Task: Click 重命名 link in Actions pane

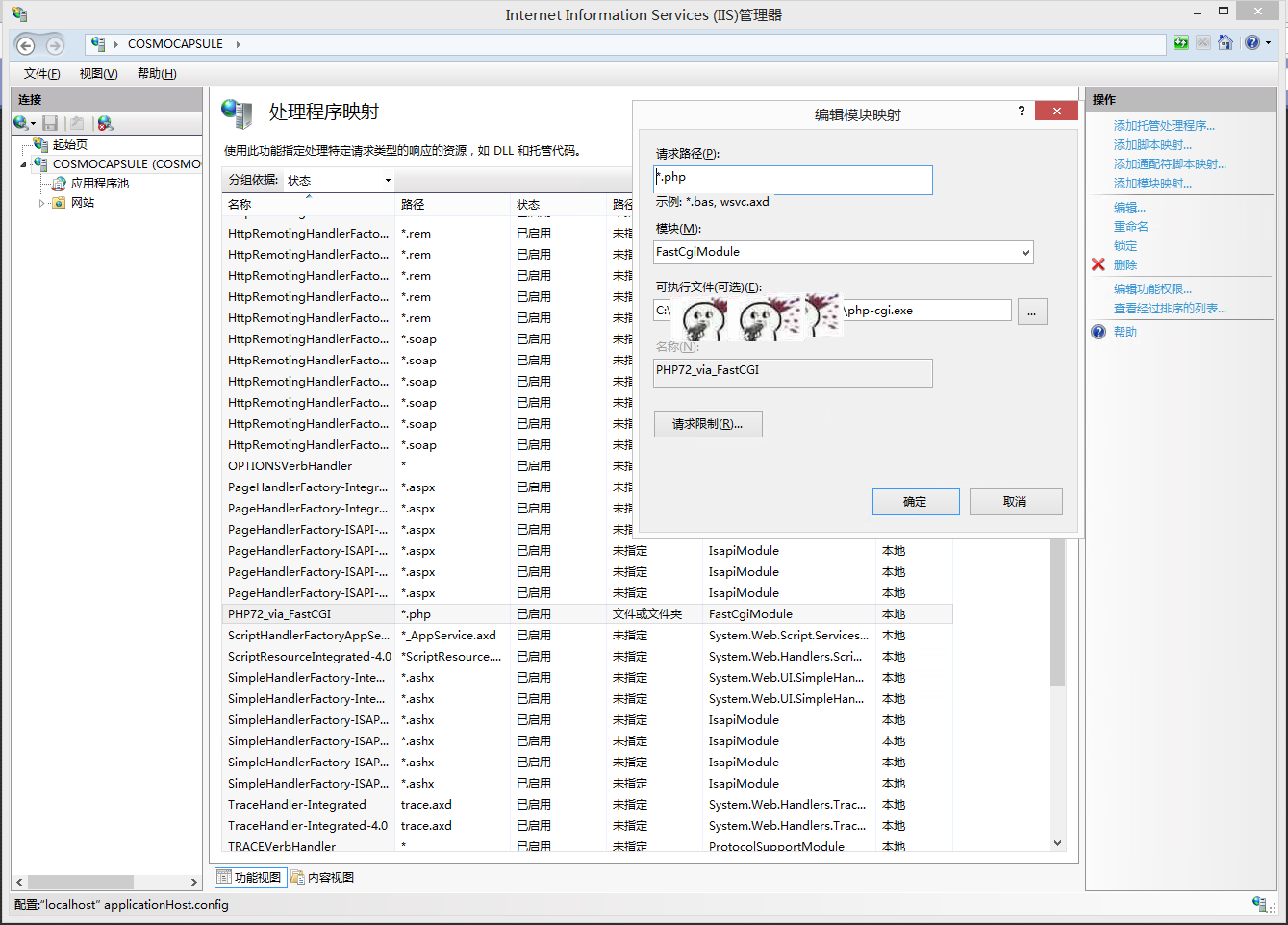Action: coord(1130,226)
